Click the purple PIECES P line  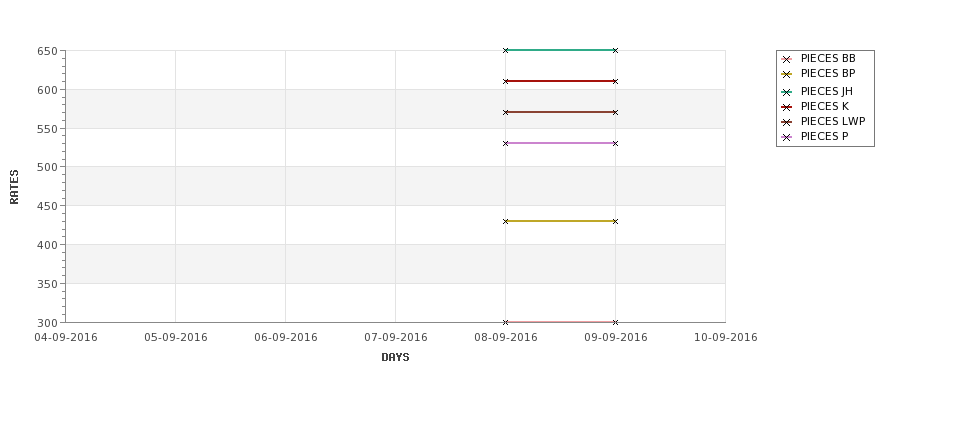(560, 143)
